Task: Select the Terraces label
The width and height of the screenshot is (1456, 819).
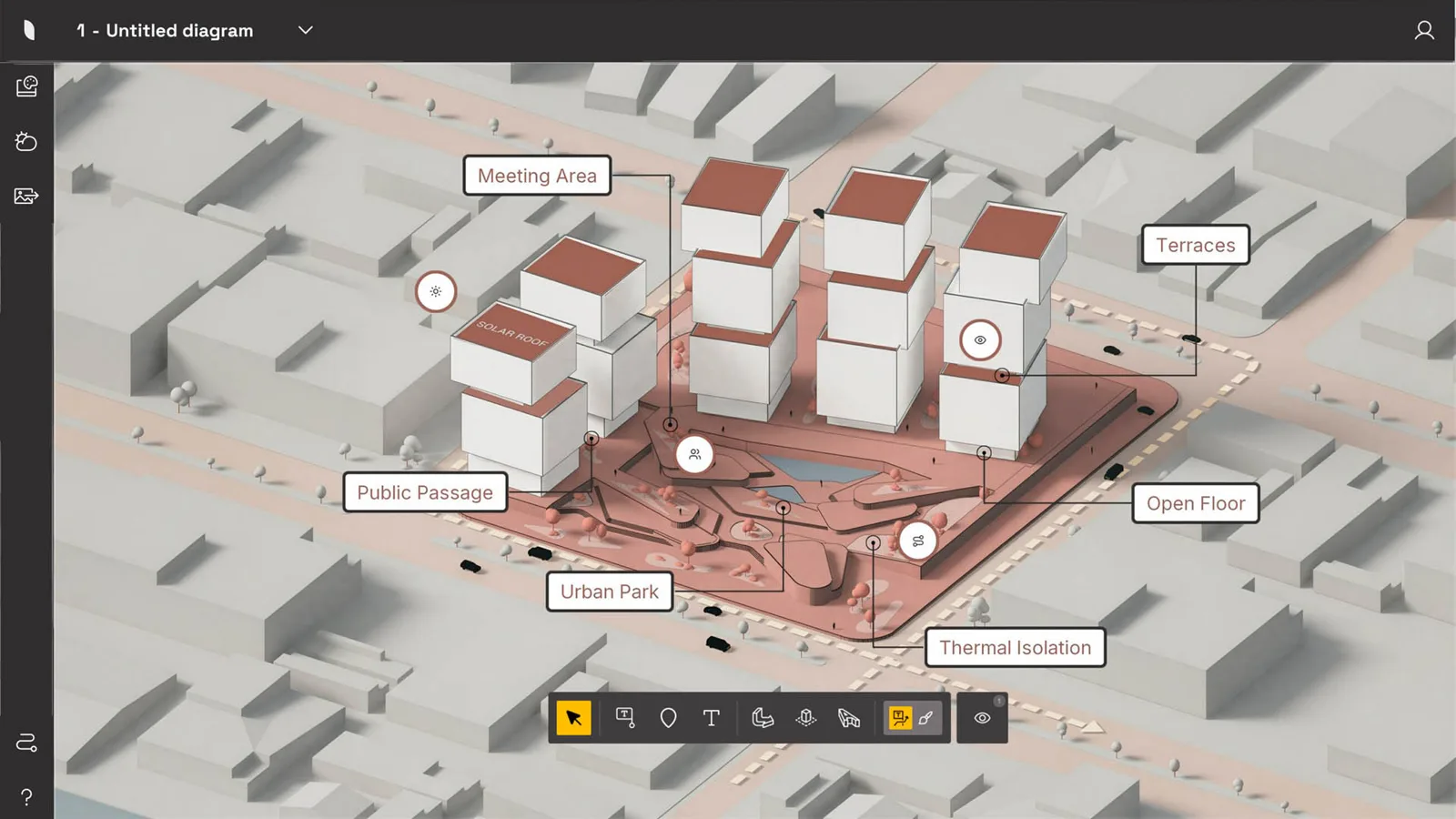Action: tap(1196, 245)
